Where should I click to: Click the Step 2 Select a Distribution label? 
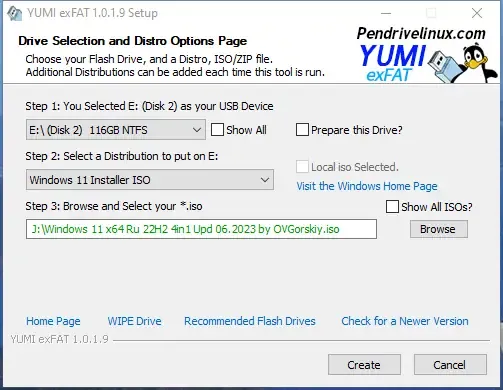pyautogui.click(x=122, y=156)
